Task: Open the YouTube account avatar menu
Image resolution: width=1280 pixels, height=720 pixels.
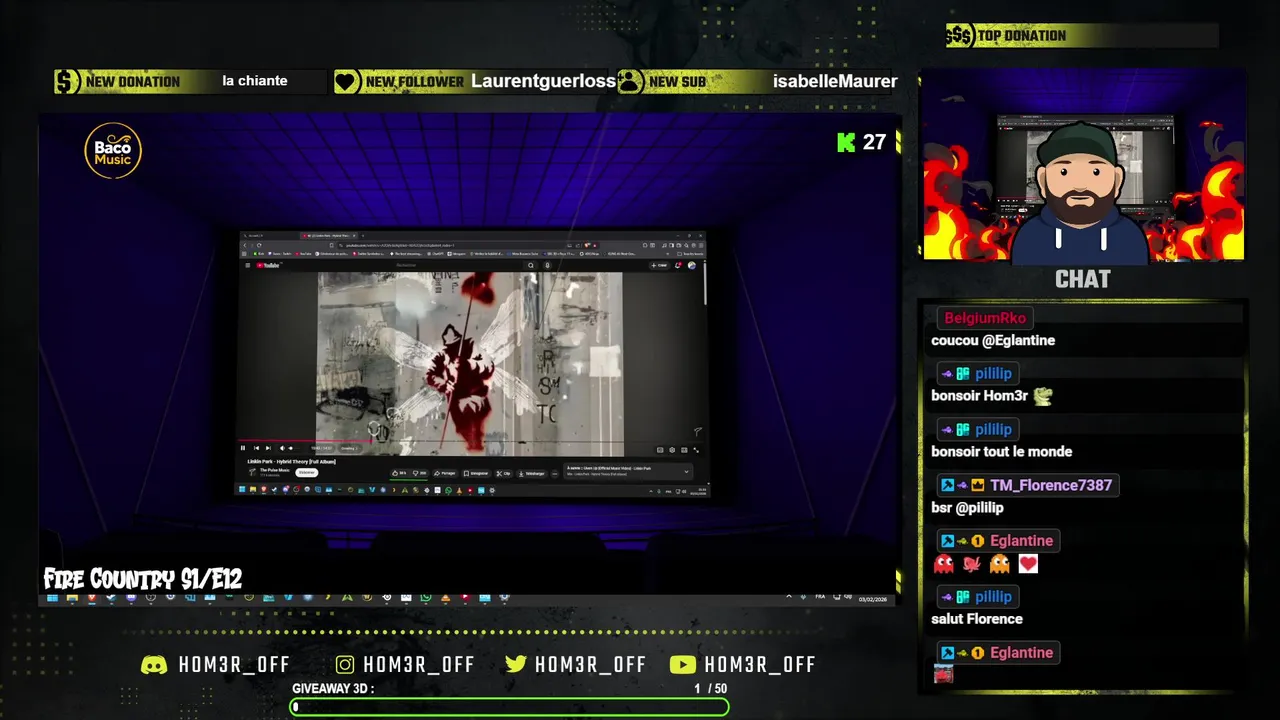Action: click(692, 265)
